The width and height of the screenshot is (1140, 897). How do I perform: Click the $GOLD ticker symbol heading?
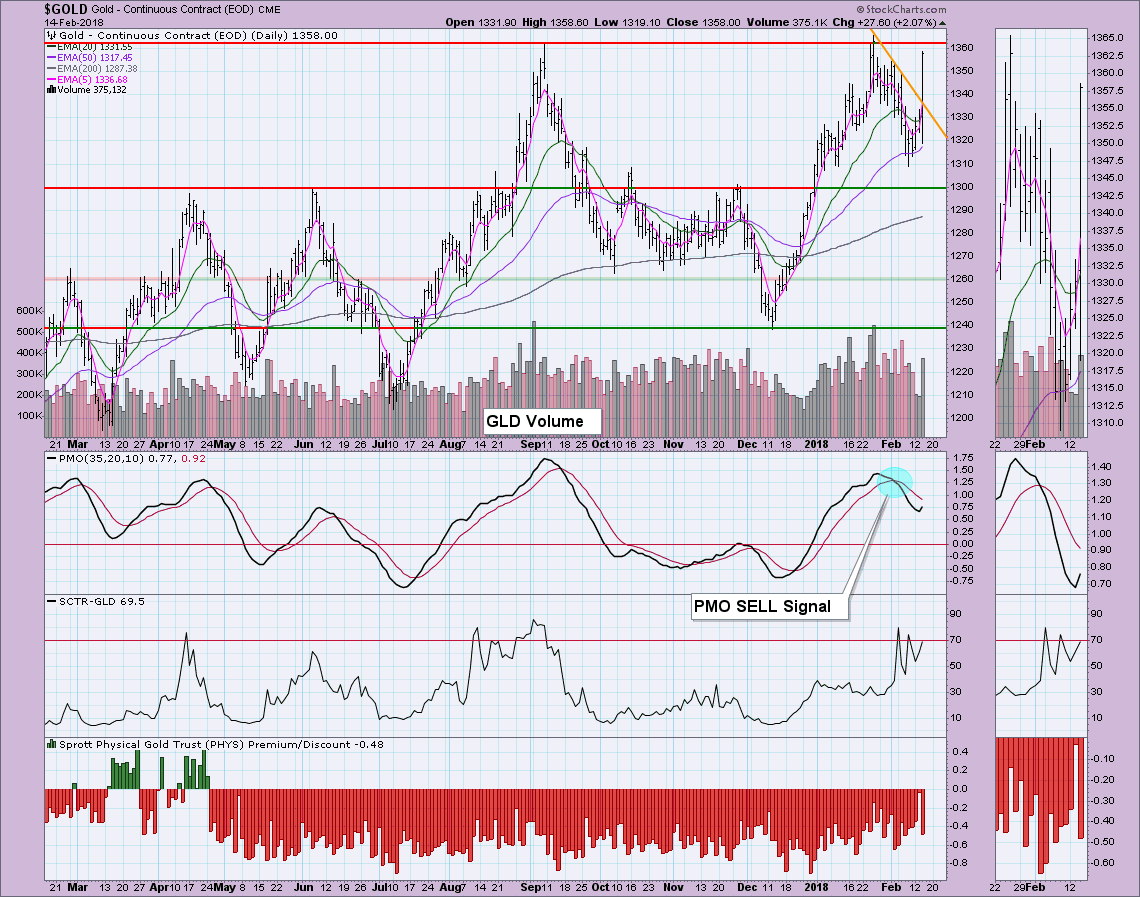pyautogui.click(x=65, y=9)
